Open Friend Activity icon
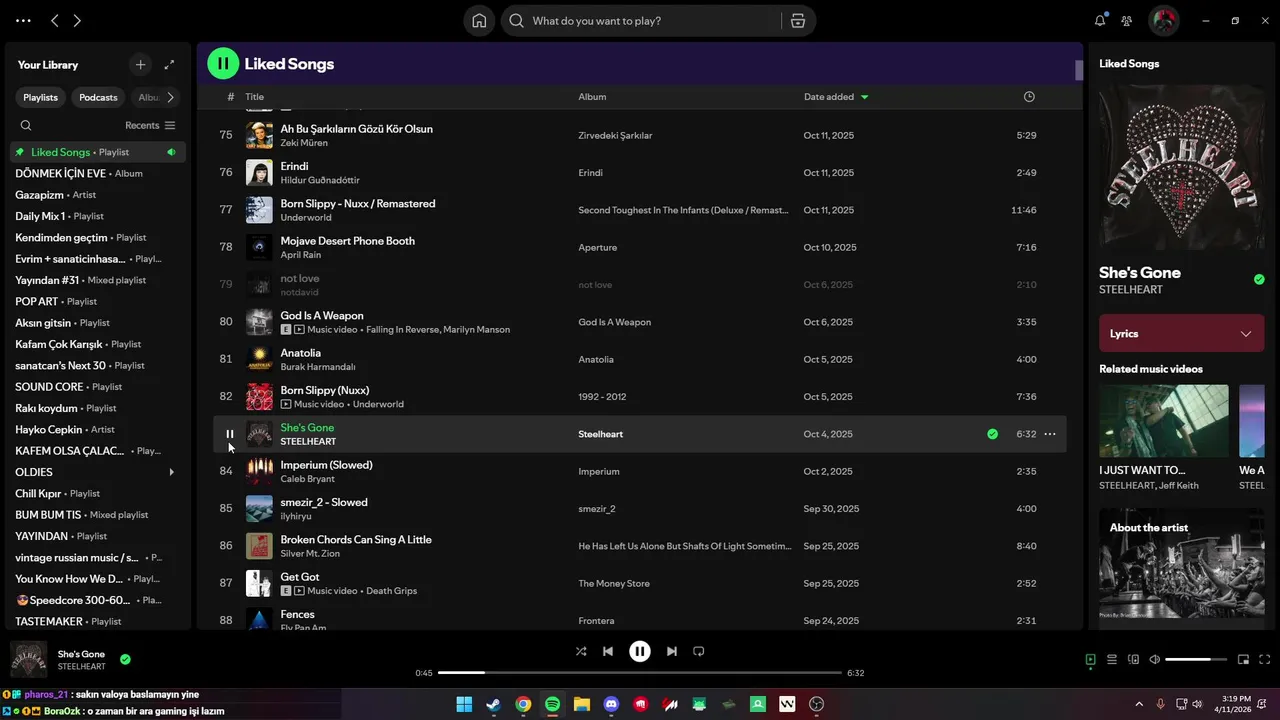This screenshot has height=720, width=1280. click(1127, 21)
